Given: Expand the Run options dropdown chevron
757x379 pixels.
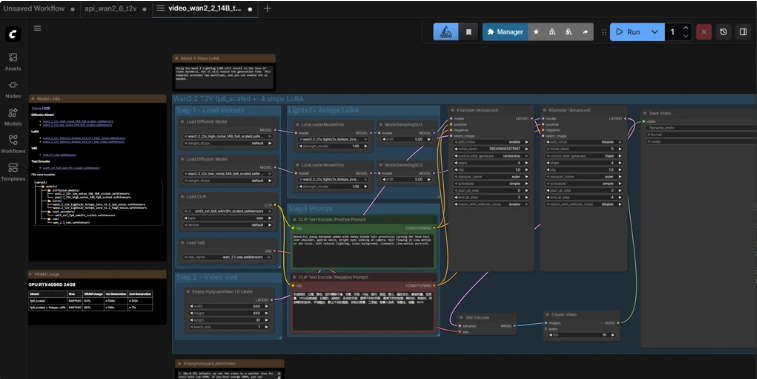Looking at the screenshot, I should click(655, 32).
